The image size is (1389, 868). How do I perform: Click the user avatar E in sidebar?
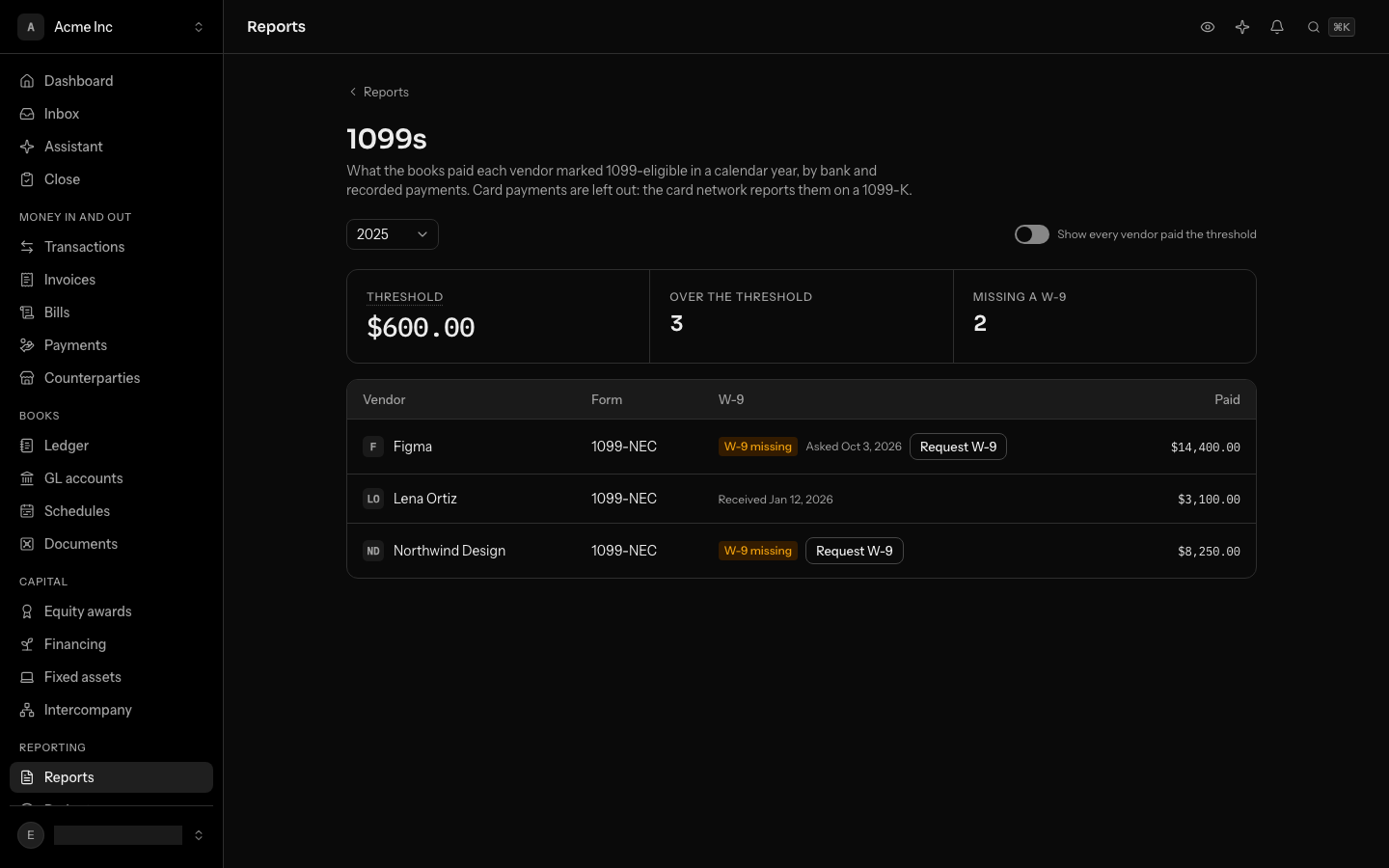click(31, 835)
